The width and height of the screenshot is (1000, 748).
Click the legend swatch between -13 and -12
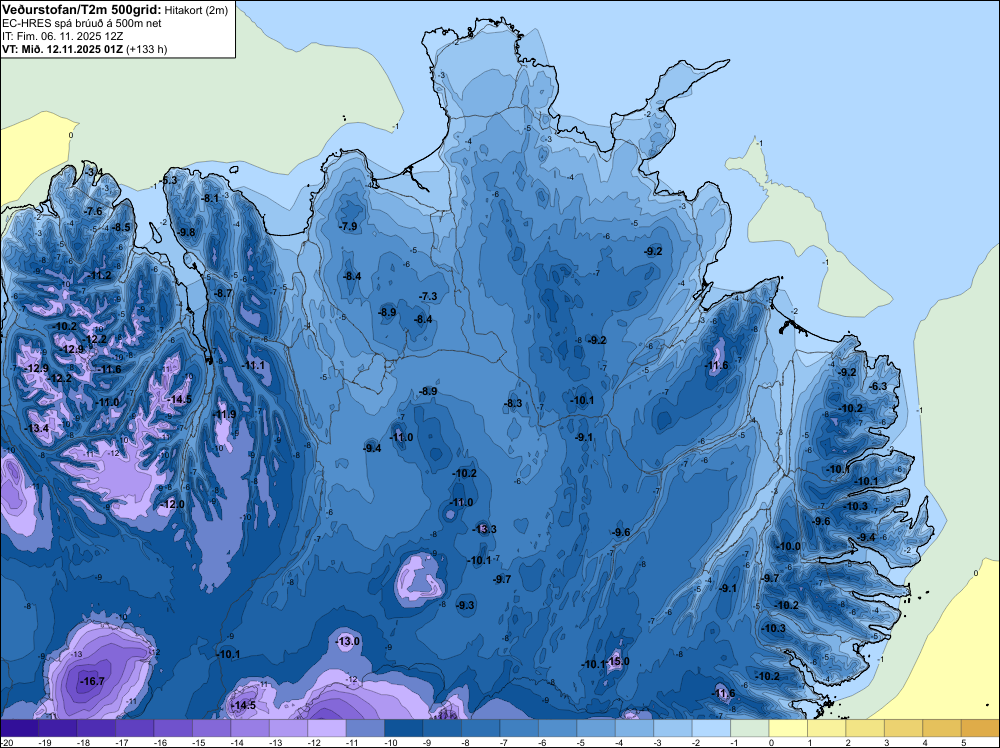(x=288, y=728)
